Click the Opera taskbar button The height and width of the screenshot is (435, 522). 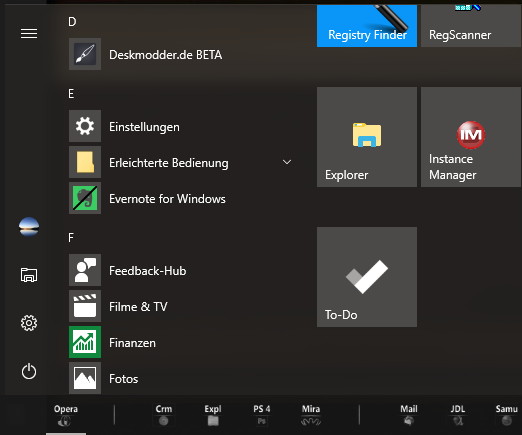tap(66, 415)
